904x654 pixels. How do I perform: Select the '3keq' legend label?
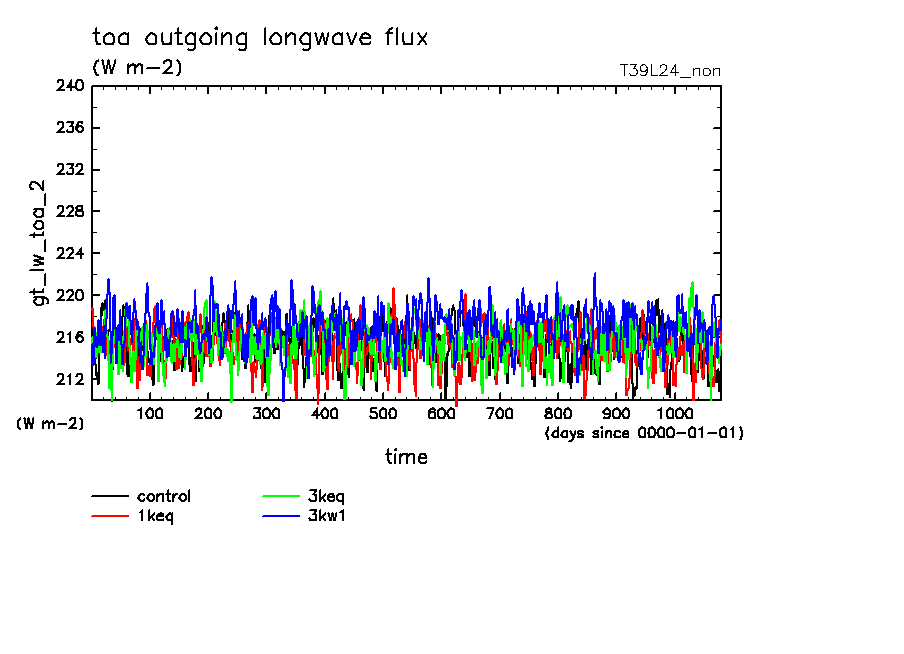pos(326,496)
